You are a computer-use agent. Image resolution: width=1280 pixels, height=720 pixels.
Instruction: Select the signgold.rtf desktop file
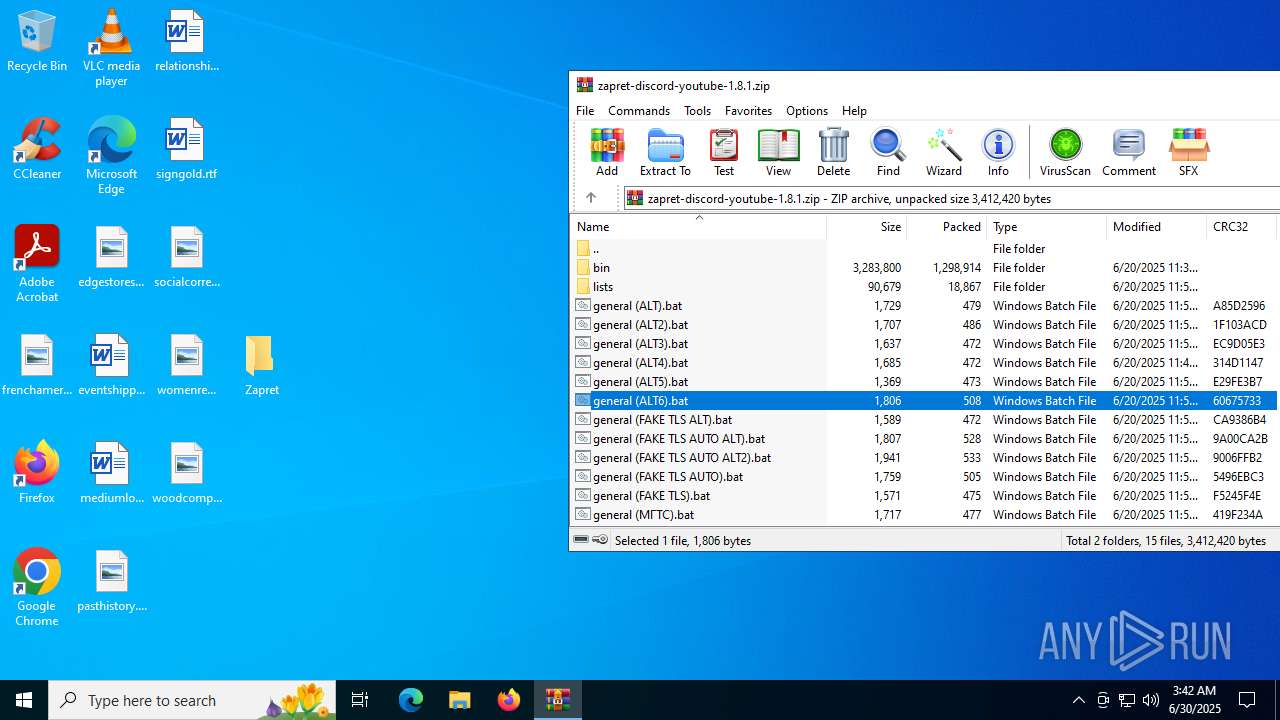coord(186,149)
